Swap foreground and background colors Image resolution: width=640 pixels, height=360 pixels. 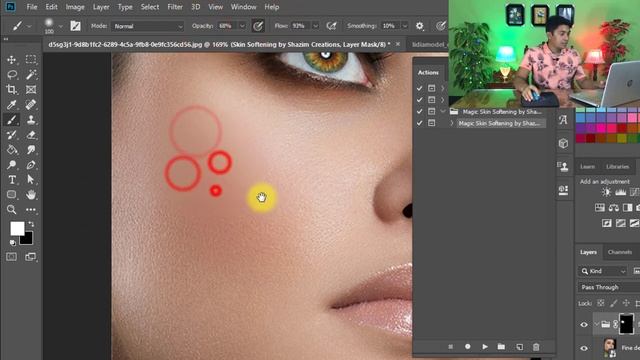click(x=31, y=224)
